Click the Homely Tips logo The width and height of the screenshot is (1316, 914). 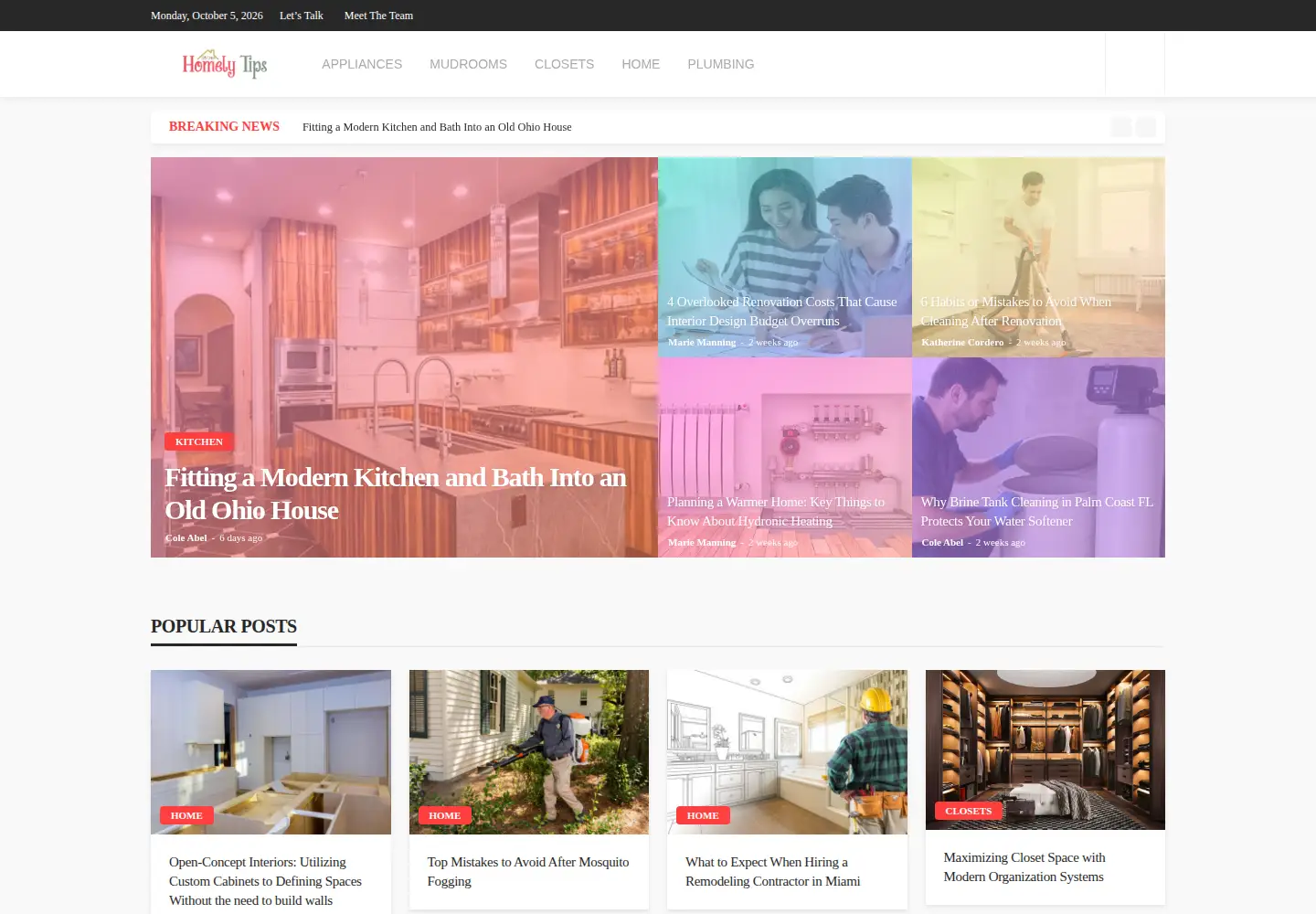pos(225,64)
